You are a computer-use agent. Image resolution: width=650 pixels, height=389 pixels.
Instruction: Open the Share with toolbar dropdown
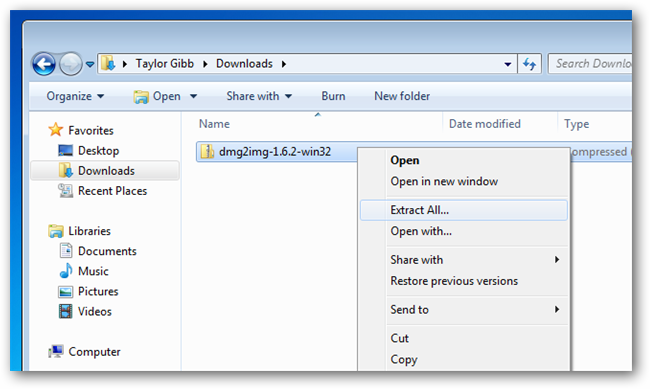pos(259,96)
